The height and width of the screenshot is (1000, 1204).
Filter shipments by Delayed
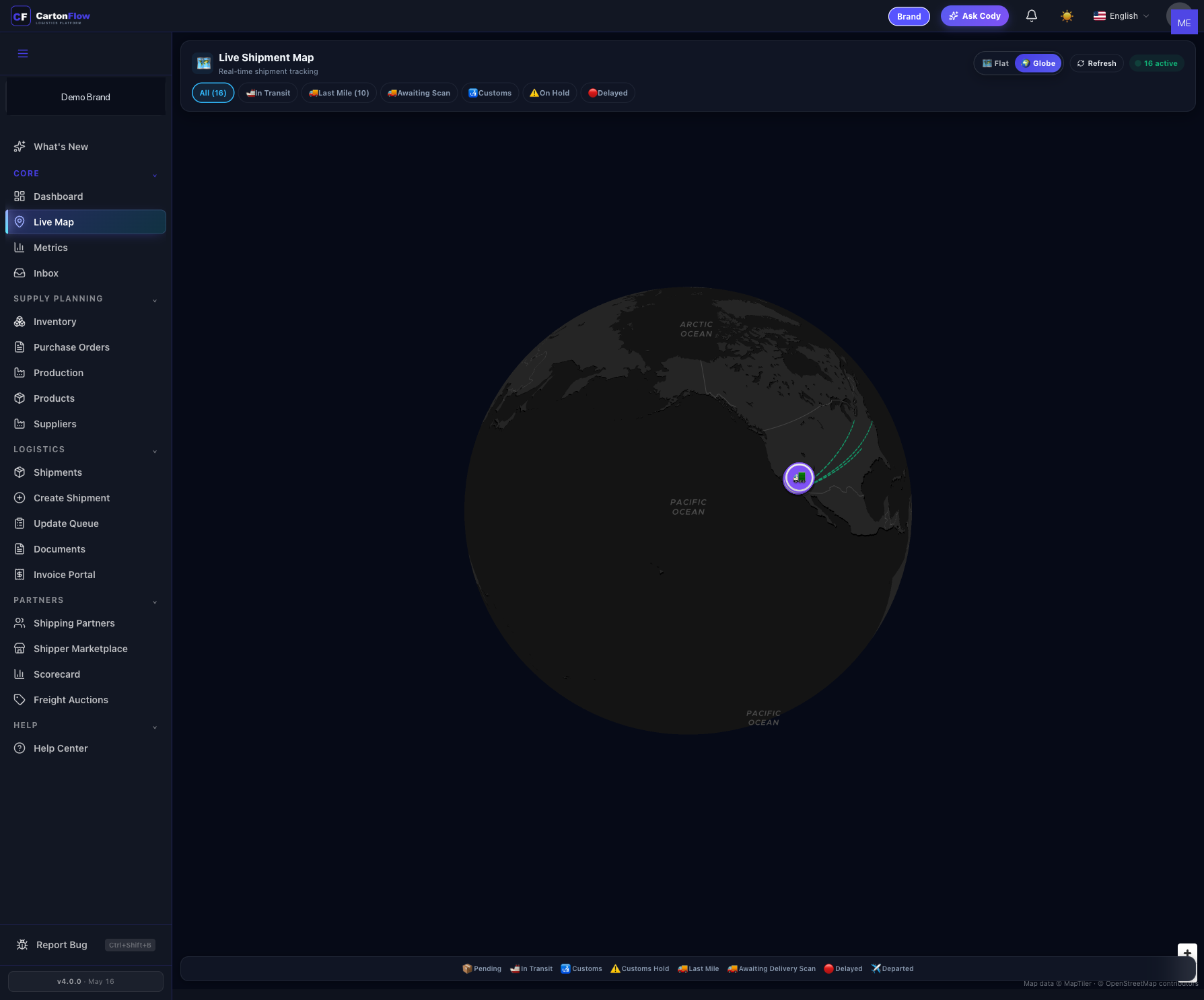click(x=608, y=93)
